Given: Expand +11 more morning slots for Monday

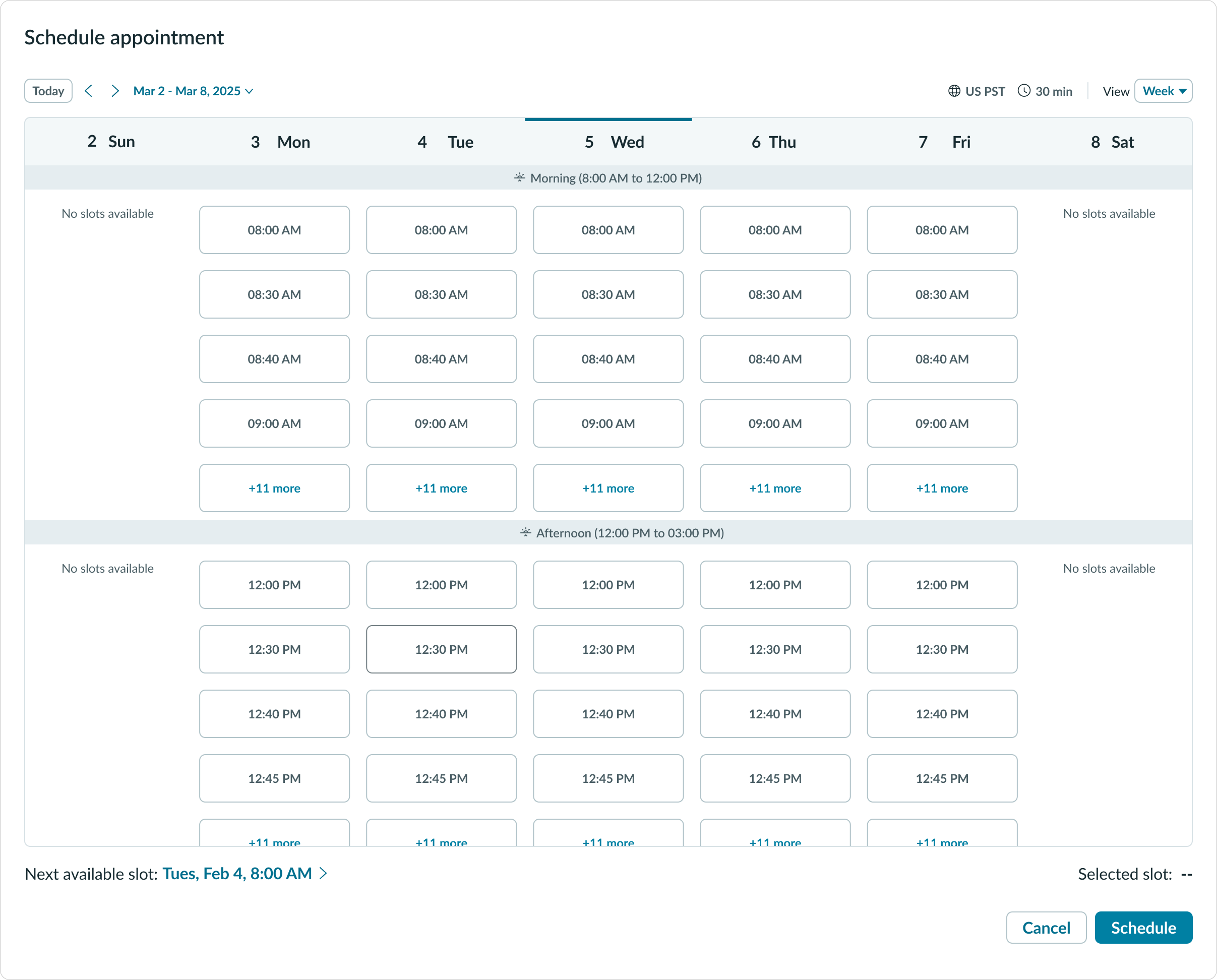Looking at the screenshot, I should point(274,488).
